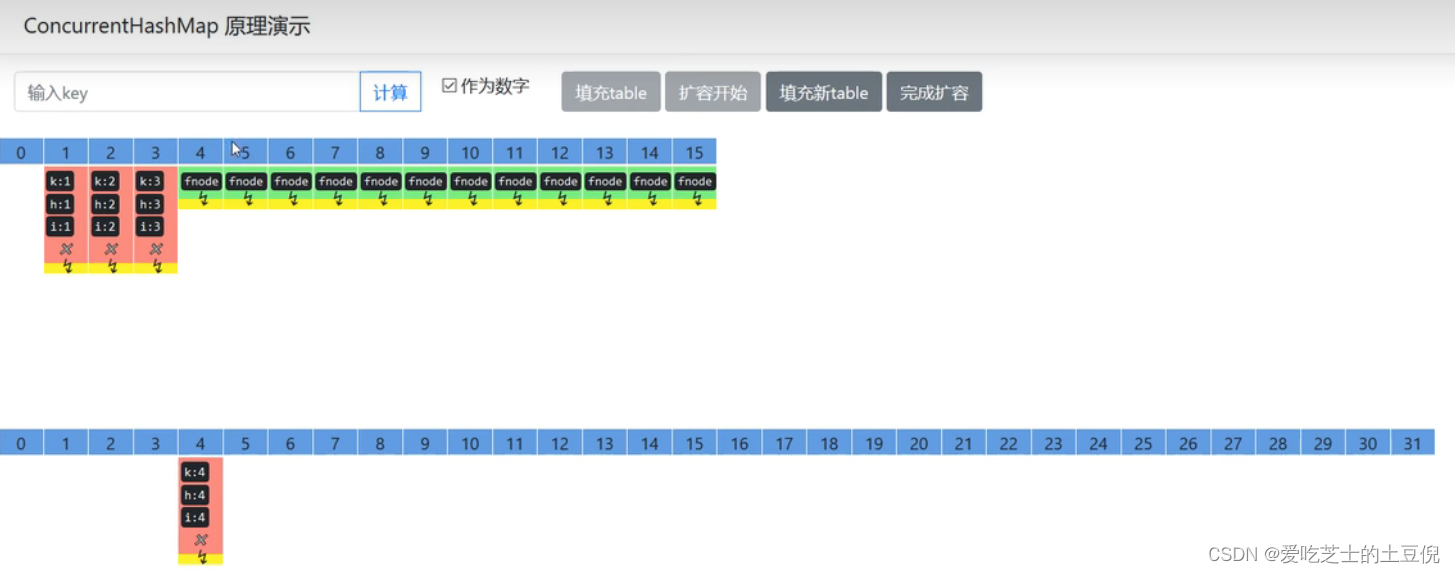Click the h:1 hash label
Screen dimensions: 1455x573
(x=61, y=204)
